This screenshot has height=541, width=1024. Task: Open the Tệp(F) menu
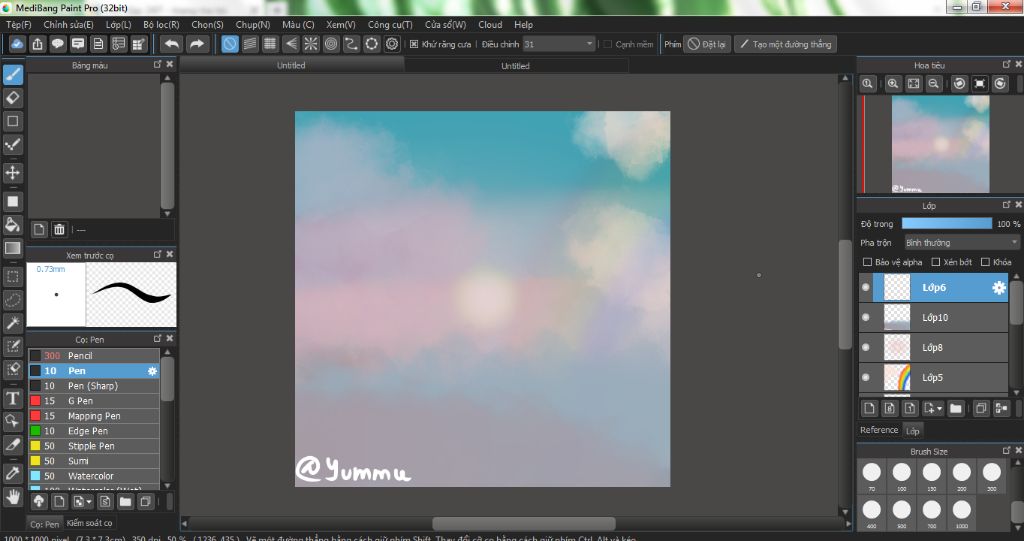pyautogui.click(x=18, y=24)
